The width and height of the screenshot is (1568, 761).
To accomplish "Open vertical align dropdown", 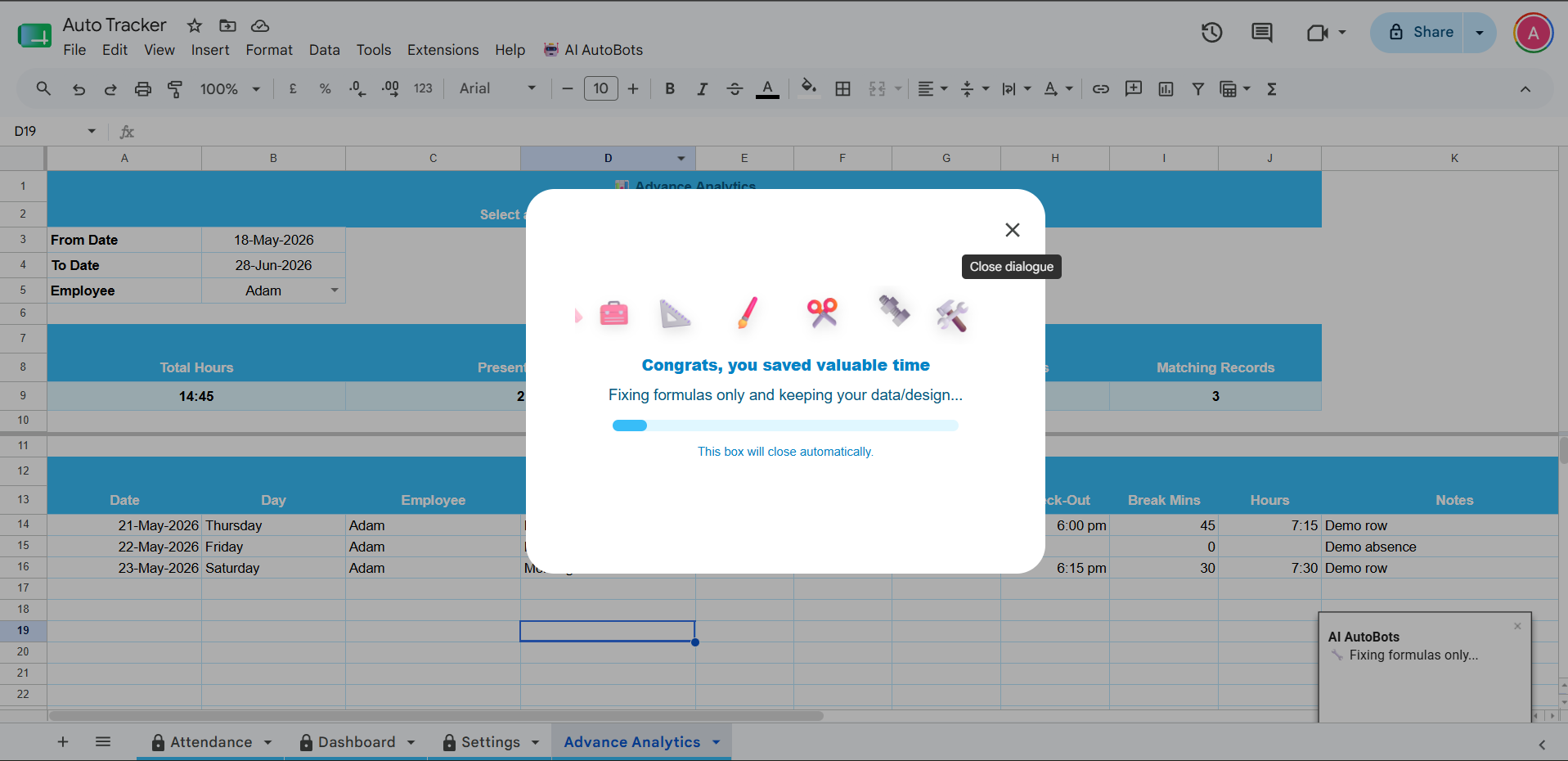I will click(x=974, y=88).
